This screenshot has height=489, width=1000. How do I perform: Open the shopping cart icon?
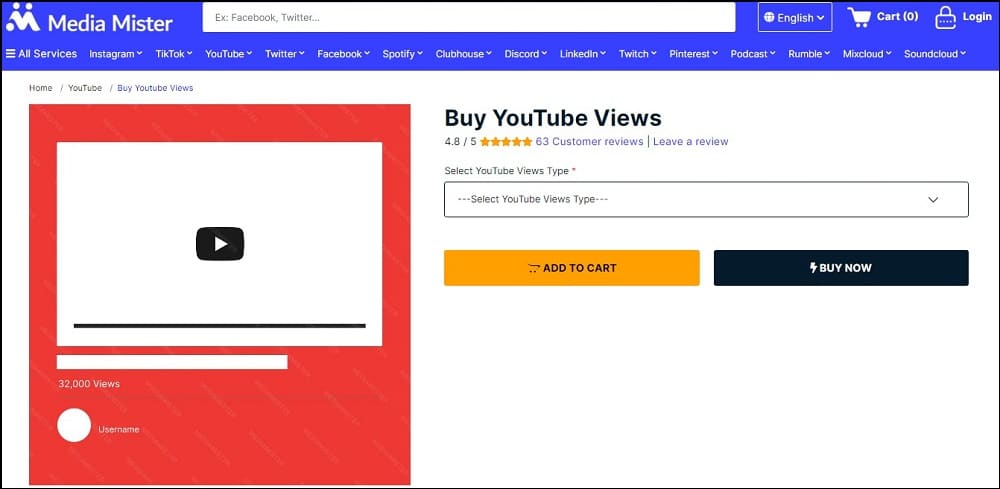[x=858, y=17]
